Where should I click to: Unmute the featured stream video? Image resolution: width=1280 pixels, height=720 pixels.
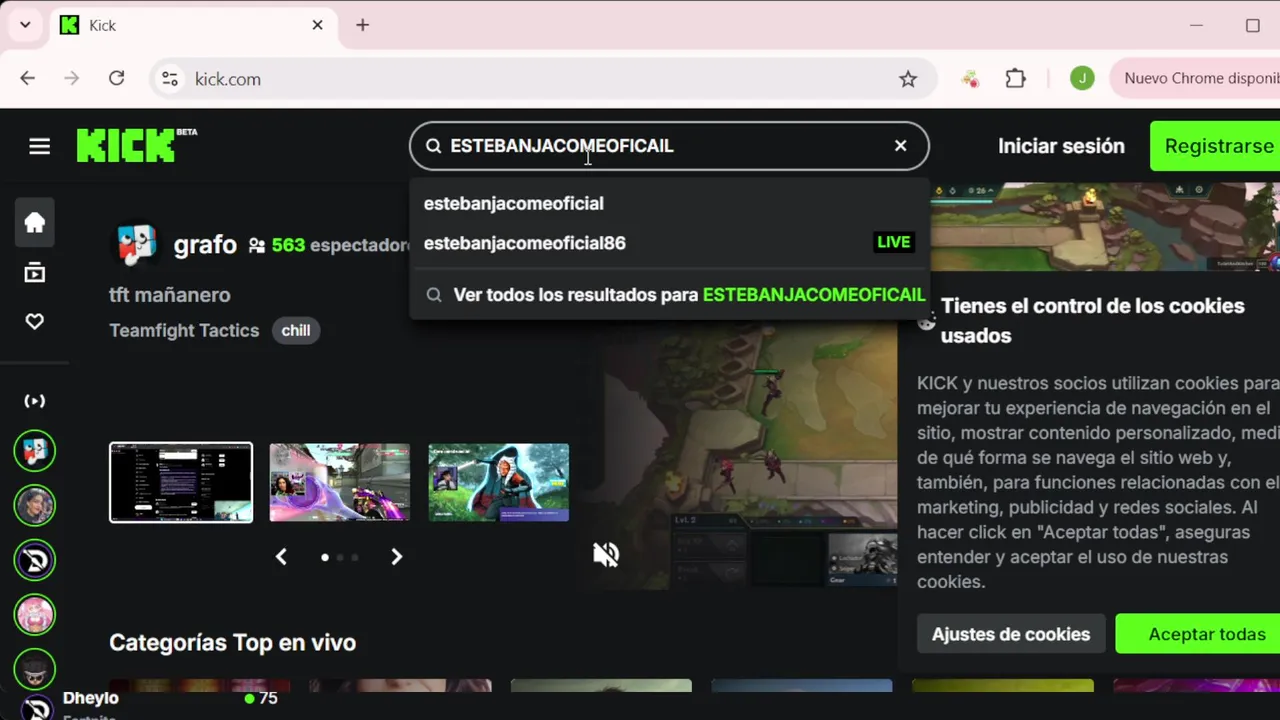pyautogui.click(x=606, y=554)
